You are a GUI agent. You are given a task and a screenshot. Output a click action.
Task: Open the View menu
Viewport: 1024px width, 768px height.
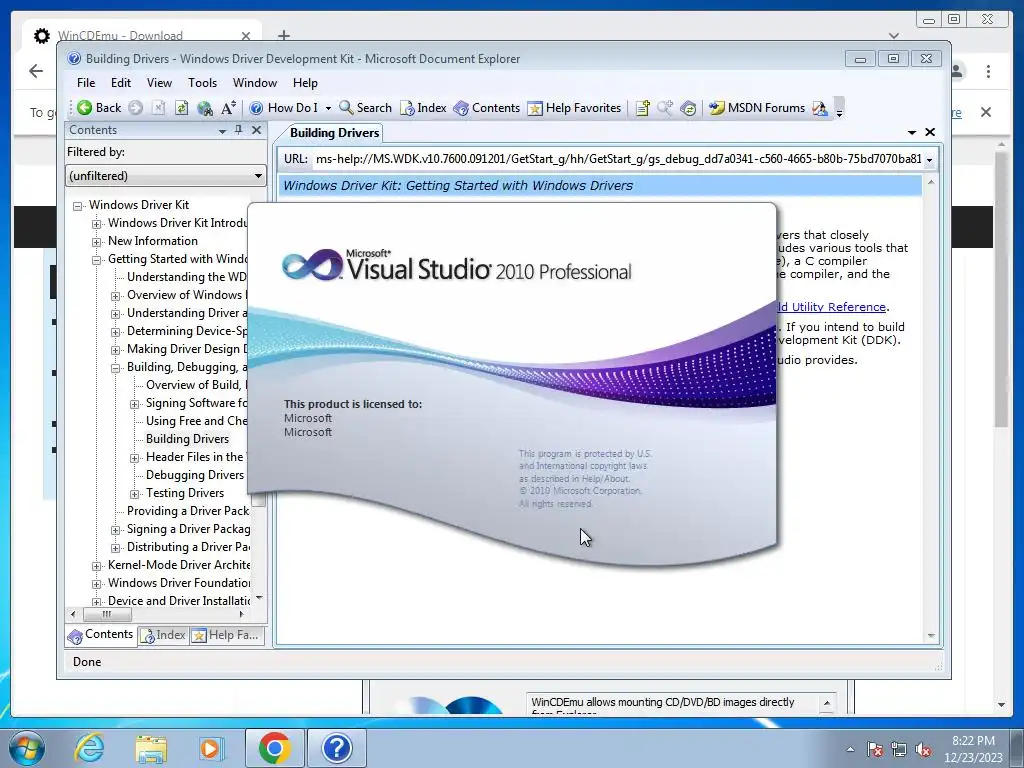(159, 83)
